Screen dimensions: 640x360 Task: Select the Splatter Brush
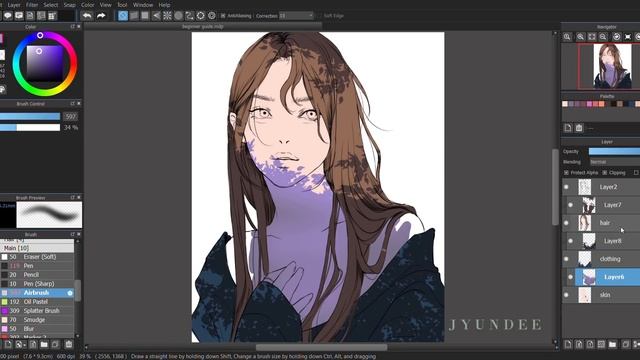(x=37, y=311)
